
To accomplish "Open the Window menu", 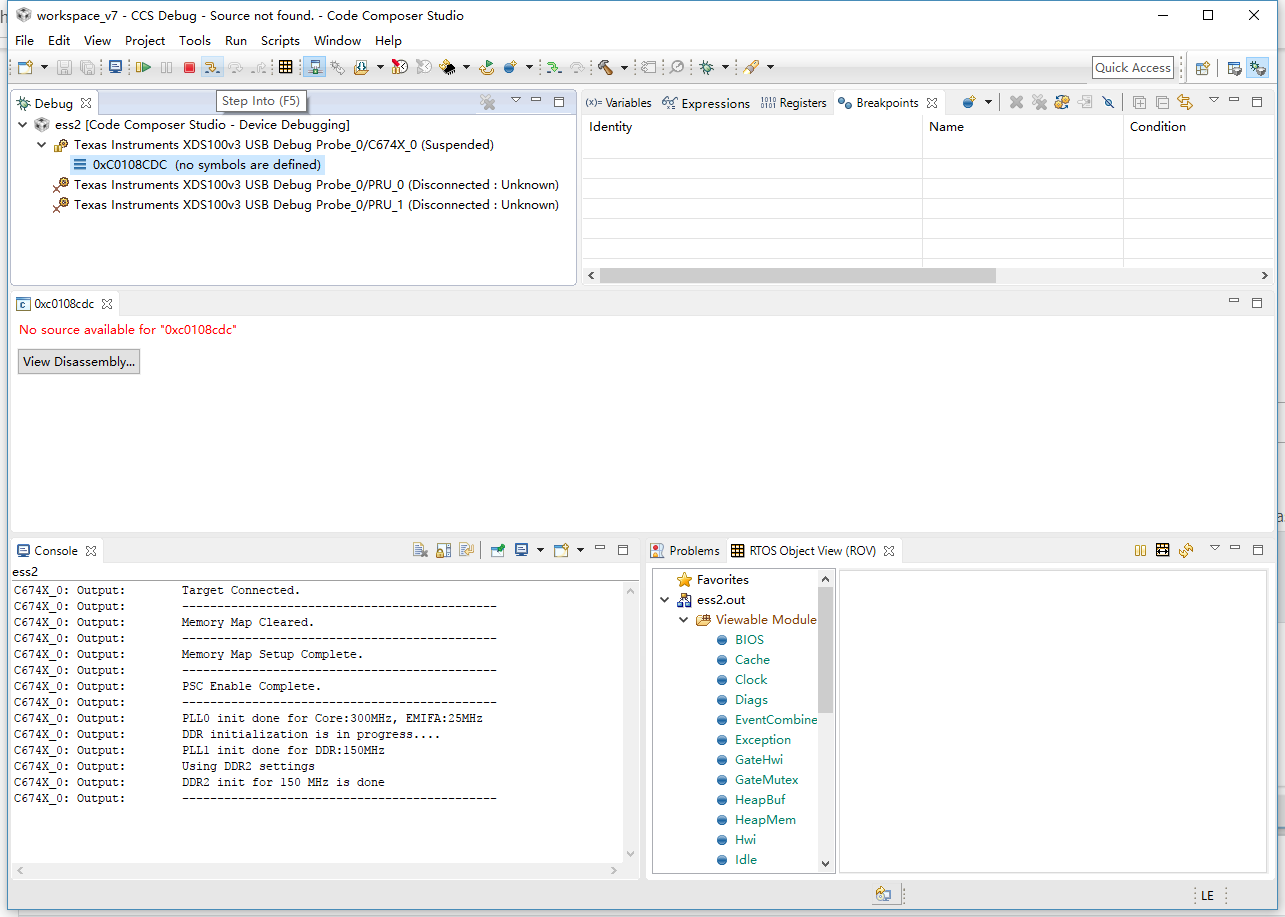I will [337, 41].
